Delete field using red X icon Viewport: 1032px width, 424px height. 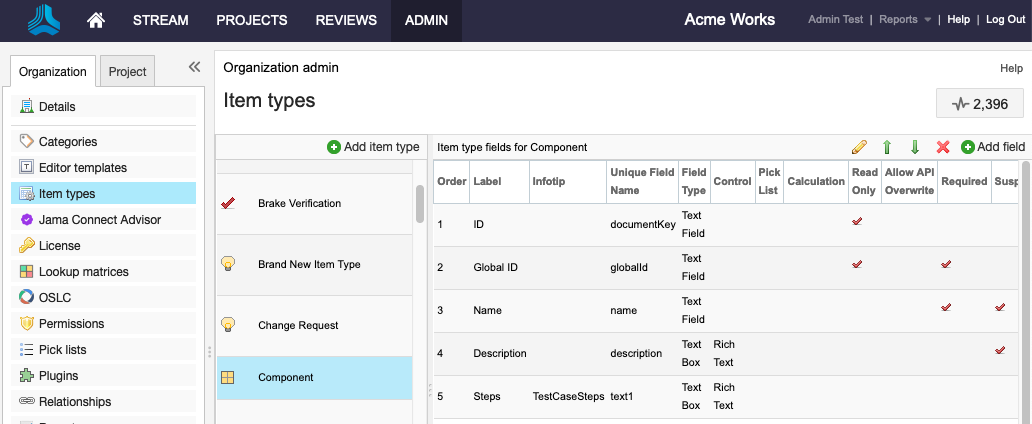[942, 147]
